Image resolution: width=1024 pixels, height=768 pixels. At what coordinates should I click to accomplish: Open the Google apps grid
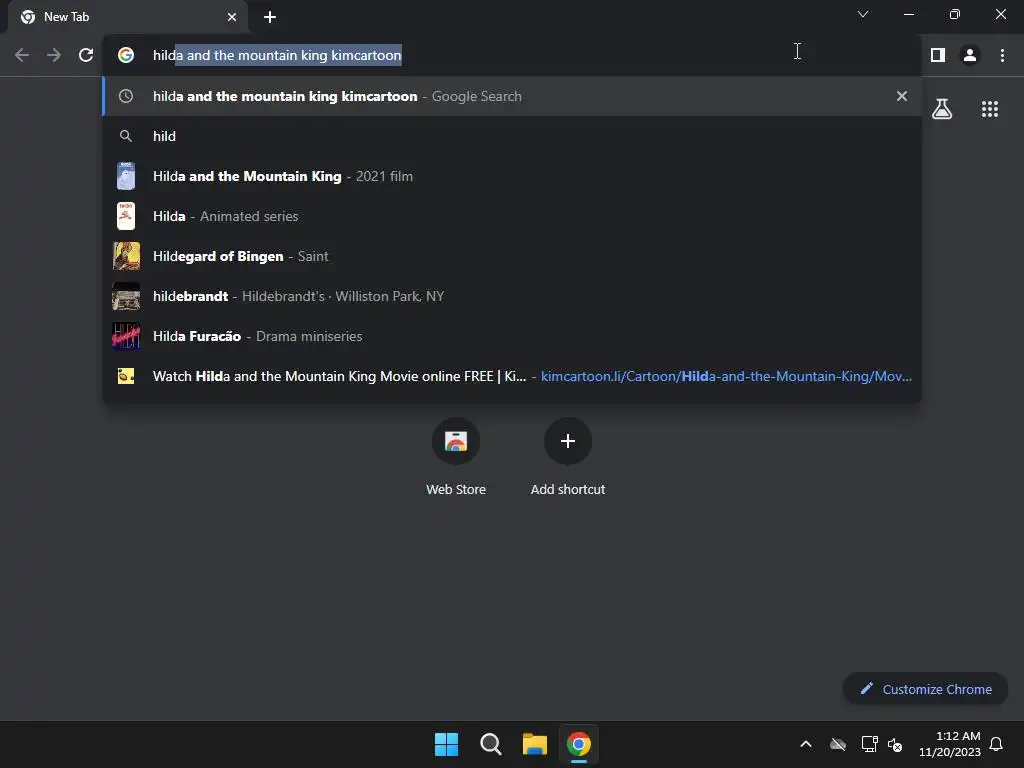pyautogui.click(x=990, y=109)
